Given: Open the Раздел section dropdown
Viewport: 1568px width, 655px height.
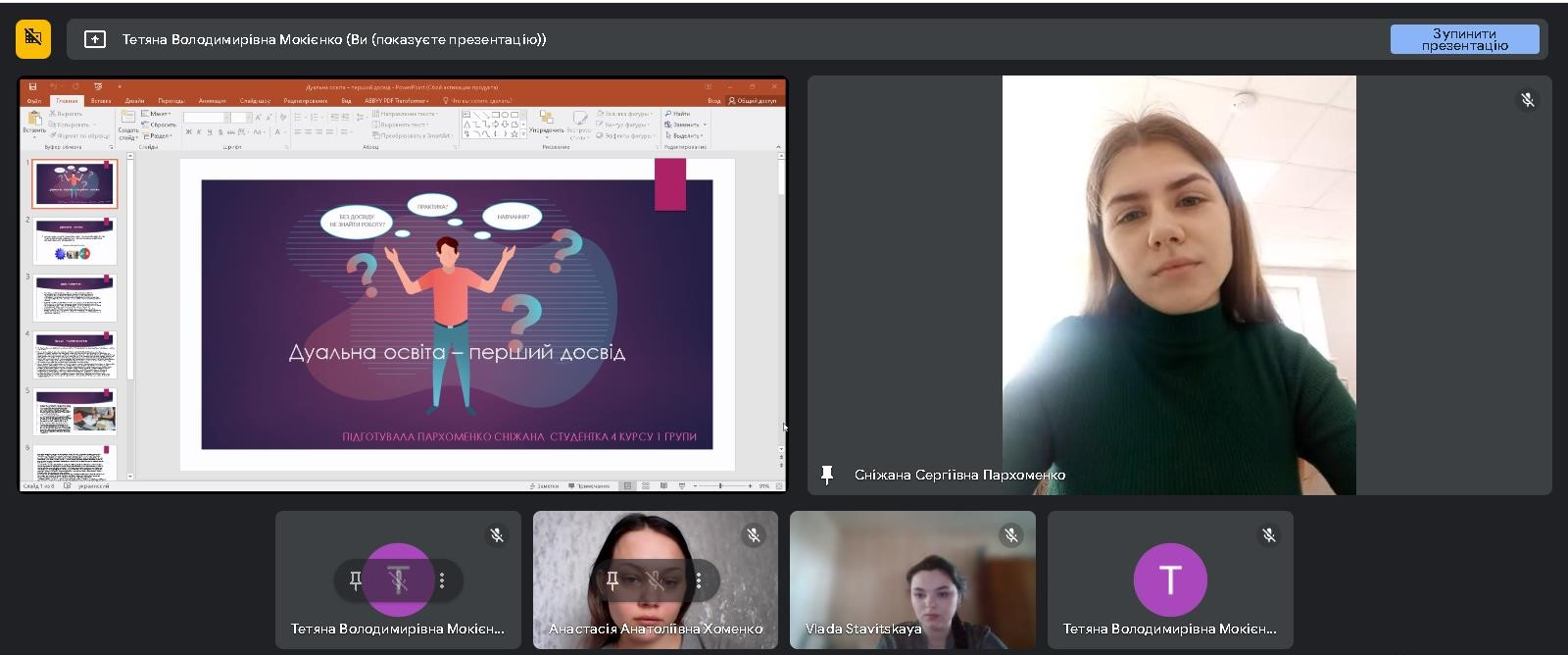Looking at the screenshot, I should (x=158, y=135).
